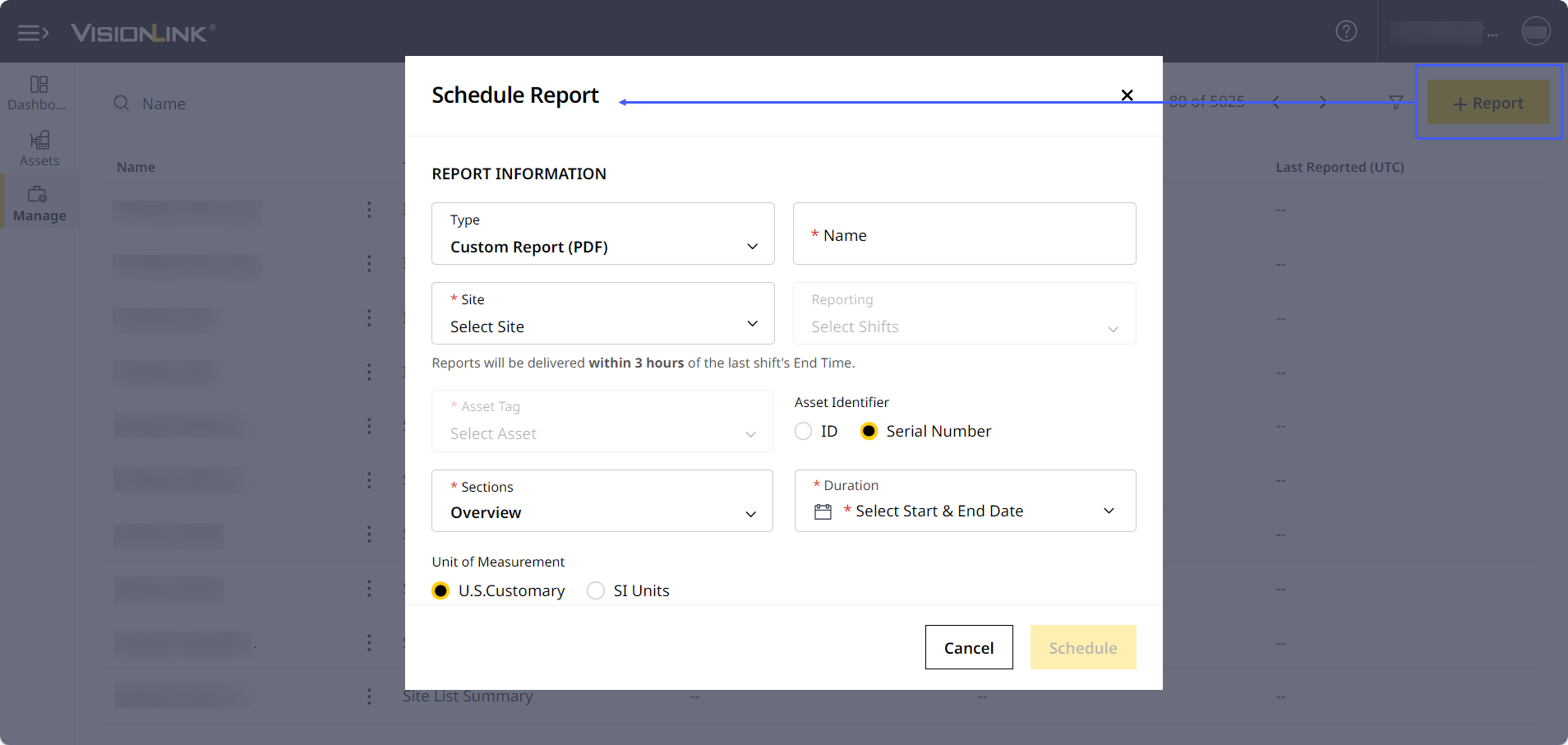
Task: Open the help question mark icon
Action: pyautogui.click(x=1346, y=31)
